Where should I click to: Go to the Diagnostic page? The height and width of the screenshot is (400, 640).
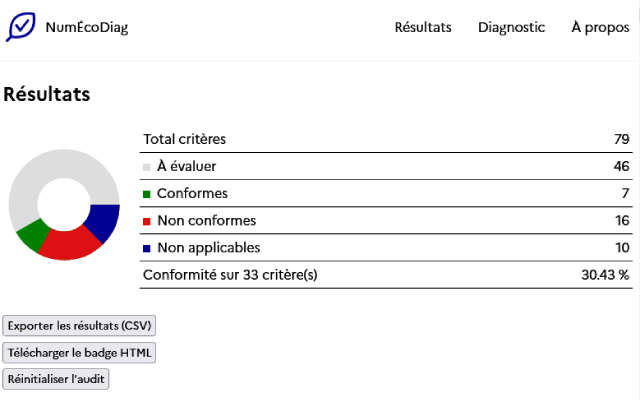[511, 27]
